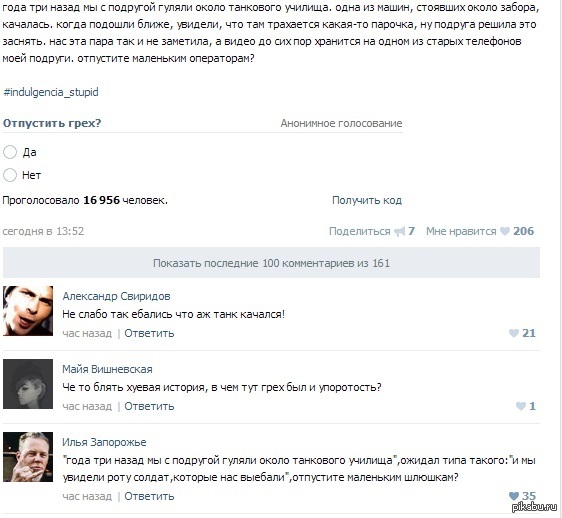Like Майя Вишневская's comment via the heart icon
Viewport: 562px width, 518px height.
[521, 406]
